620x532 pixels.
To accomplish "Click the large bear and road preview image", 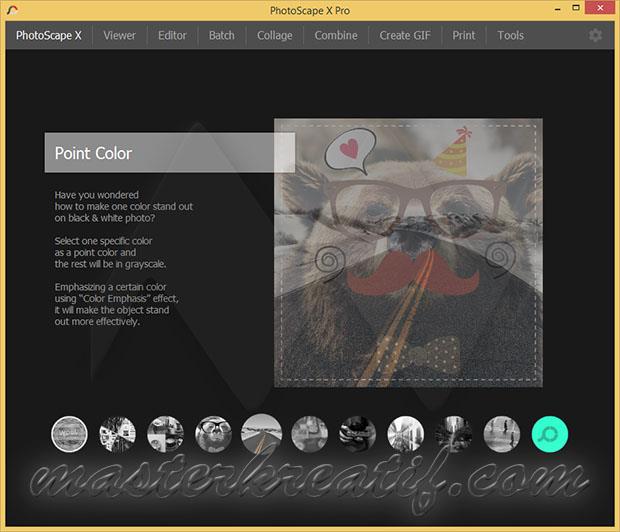I will click(408, 253).
